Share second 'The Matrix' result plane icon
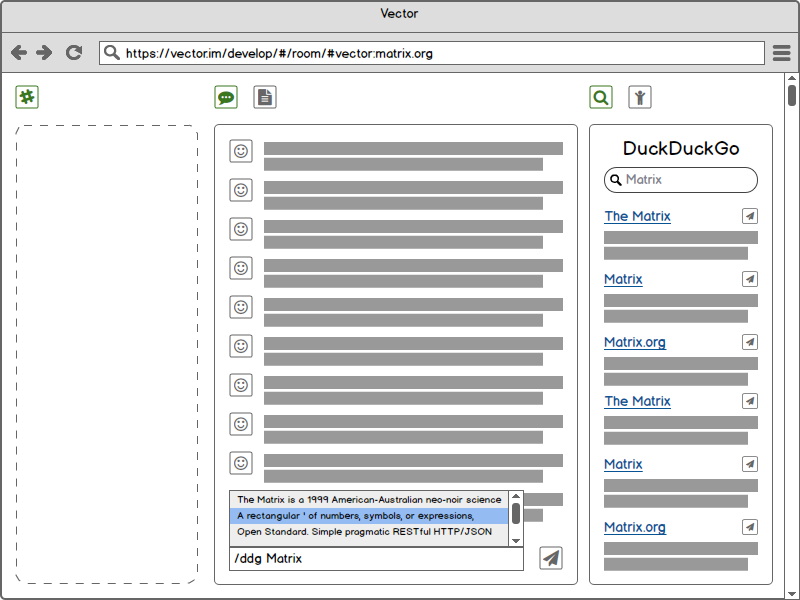This screenshot has width=800, height=600. (749, 401)
